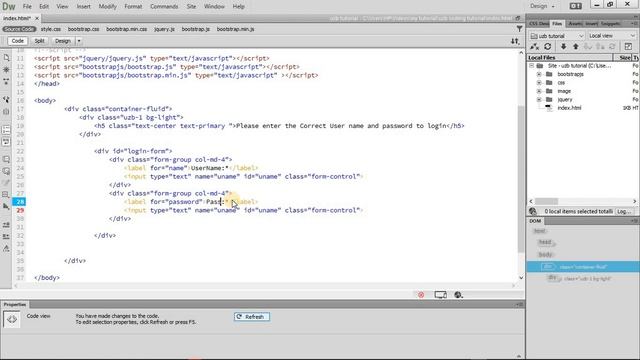640x360 pixels.
Task: Click the Get files down-arrow icon
Action: tap(563, 47)
